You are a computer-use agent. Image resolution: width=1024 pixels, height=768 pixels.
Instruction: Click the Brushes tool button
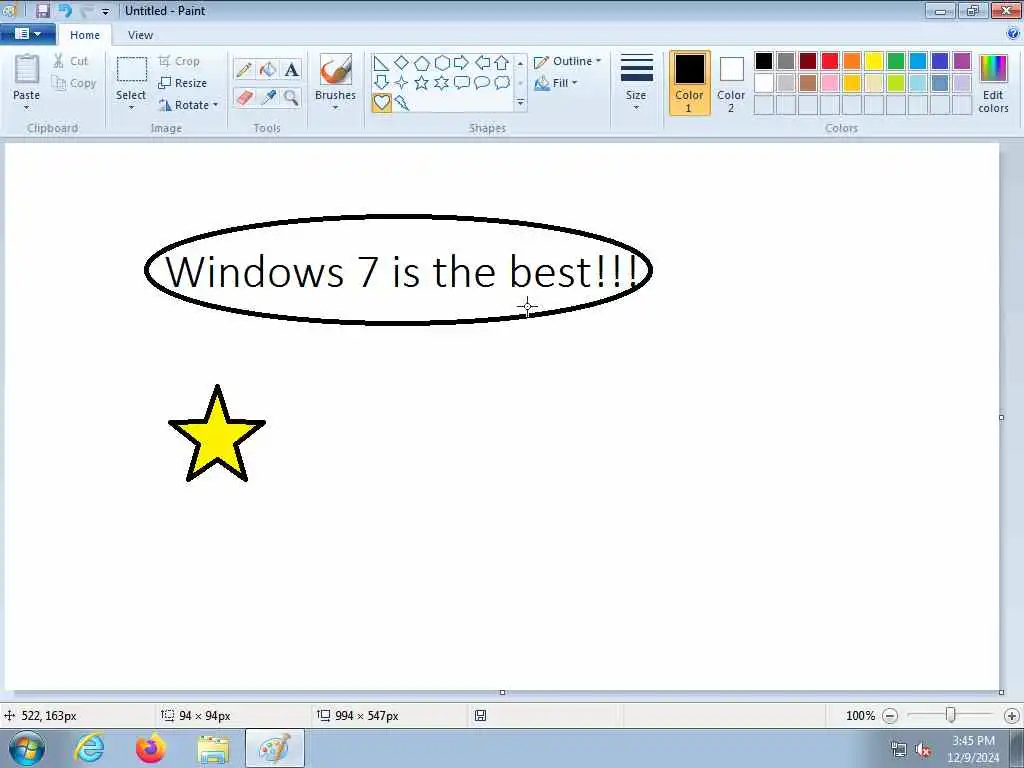tap(336, 76)
